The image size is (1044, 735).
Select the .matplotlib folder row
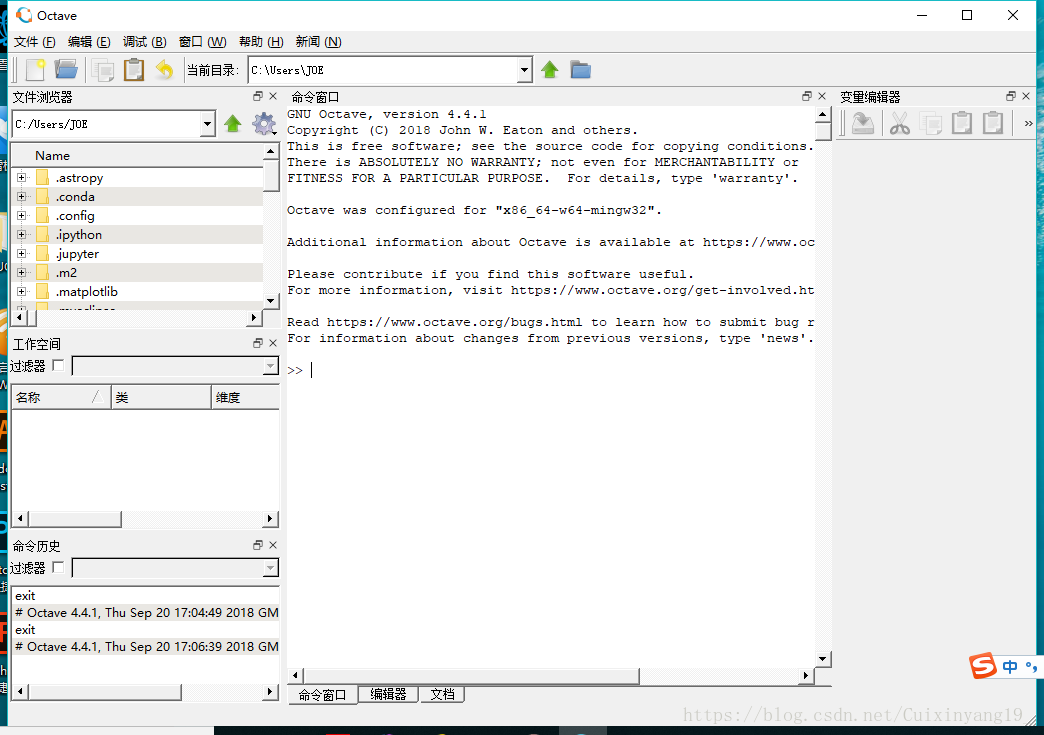point(138,292)
